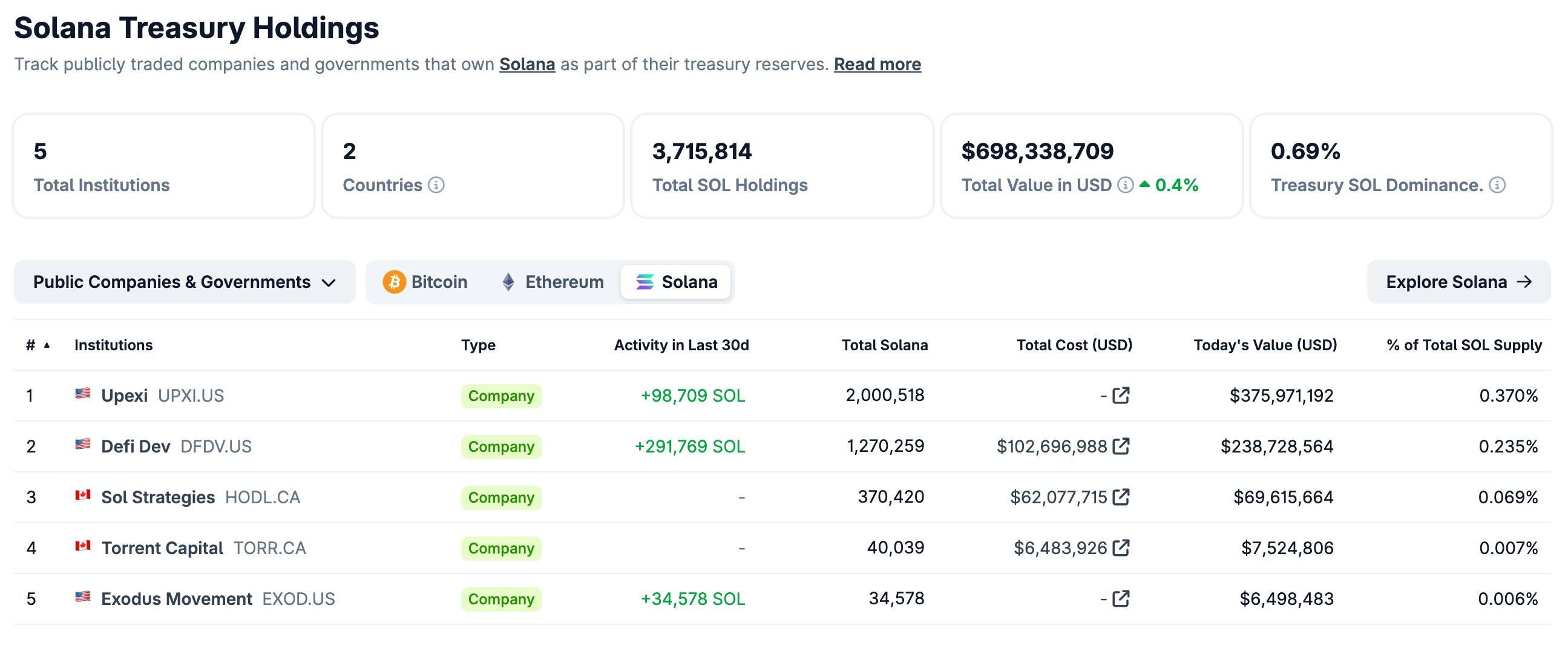Click the HODL.CA ticker text
The width and height of the screenshot is (1568, 663).
coord(263,498)
